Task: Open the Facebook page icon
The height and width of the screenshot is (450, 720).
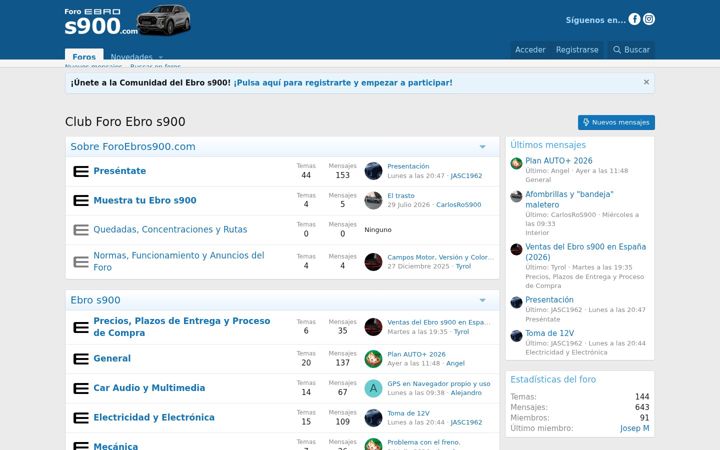Action: coord(634,19)
